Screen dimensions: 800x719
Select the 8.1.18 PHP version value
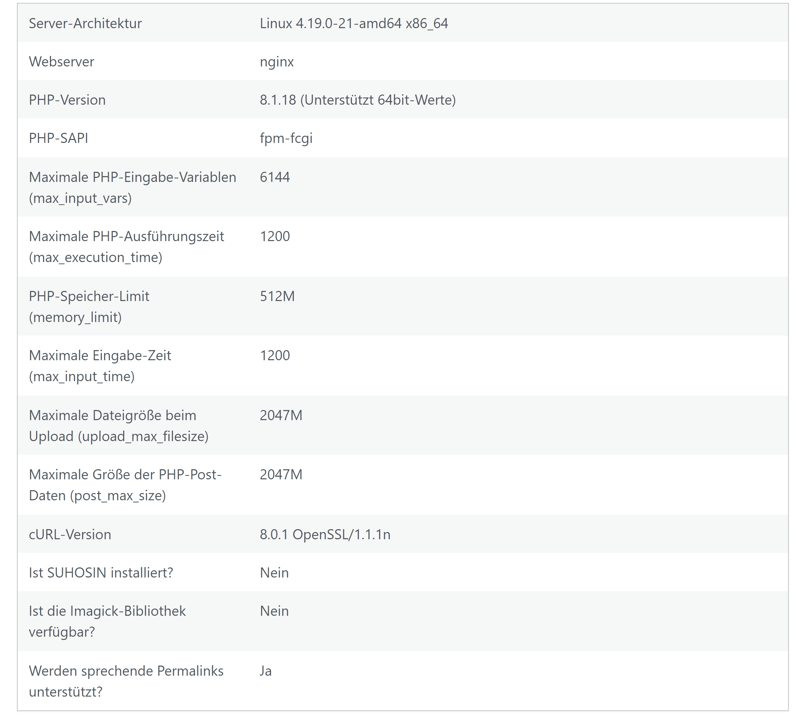coord(357,100)
